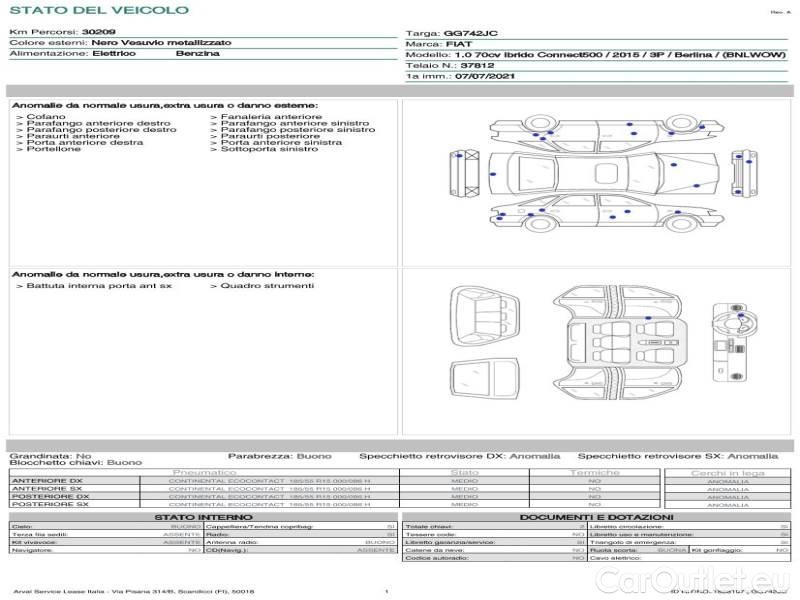This screenshot has height=600, width=800.
Task: Click the lower side-profile car diagram
Action: click(599, 212)
